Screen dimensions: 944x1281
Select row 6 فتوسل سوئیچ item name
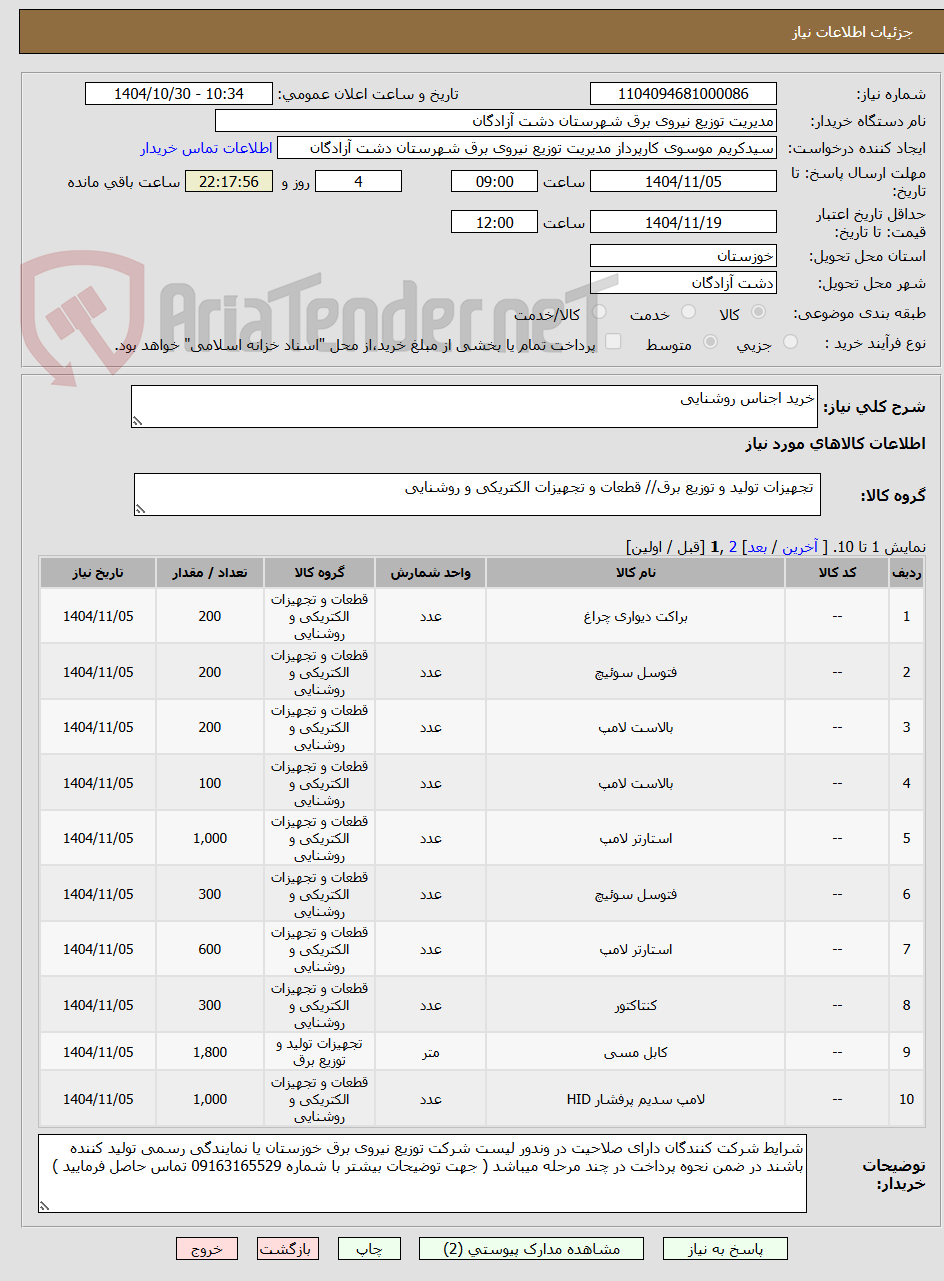(636, 894)
